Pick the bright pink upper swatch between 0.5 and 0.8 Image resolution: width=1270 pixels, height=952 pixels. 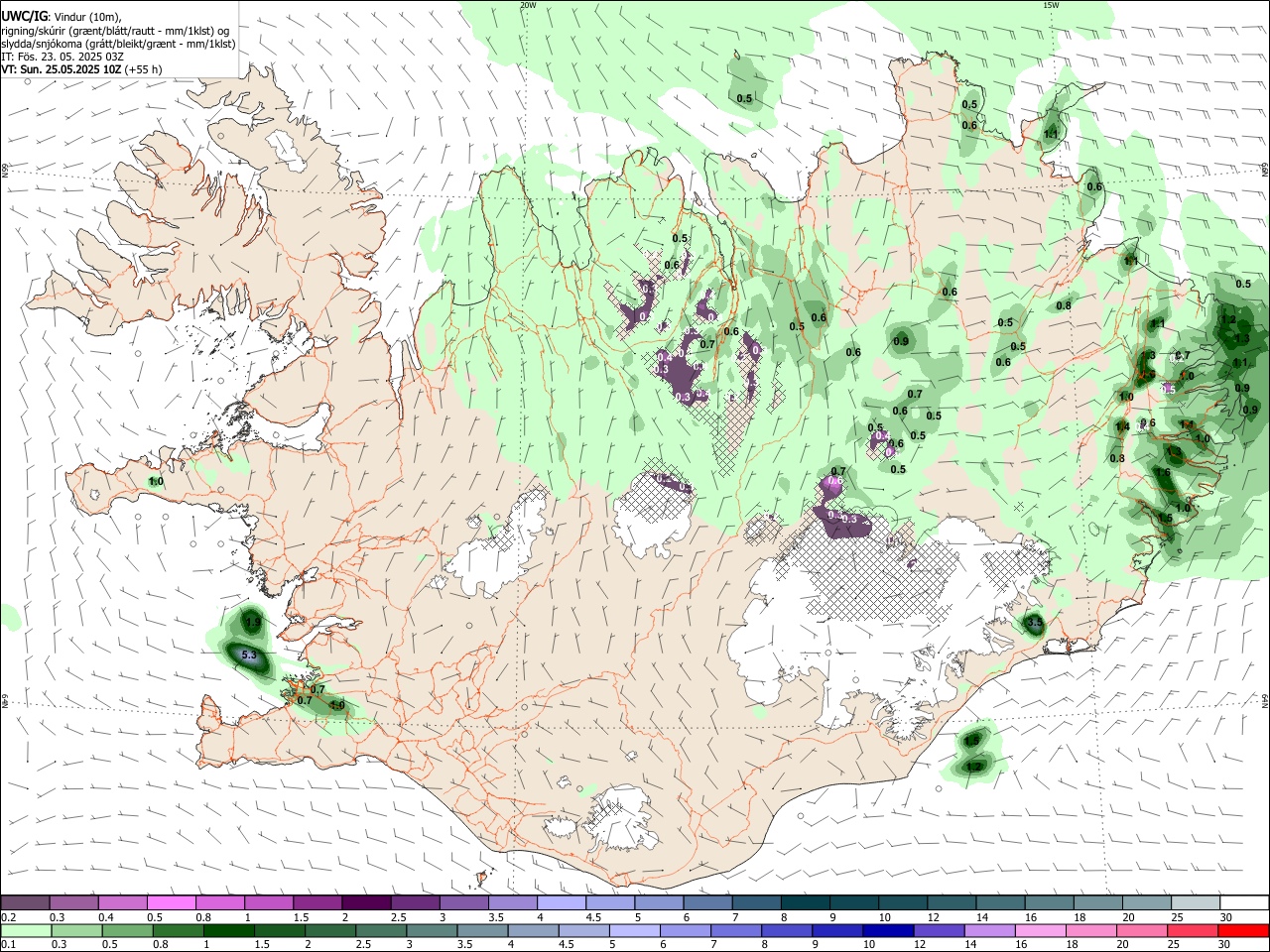(171, 903)
